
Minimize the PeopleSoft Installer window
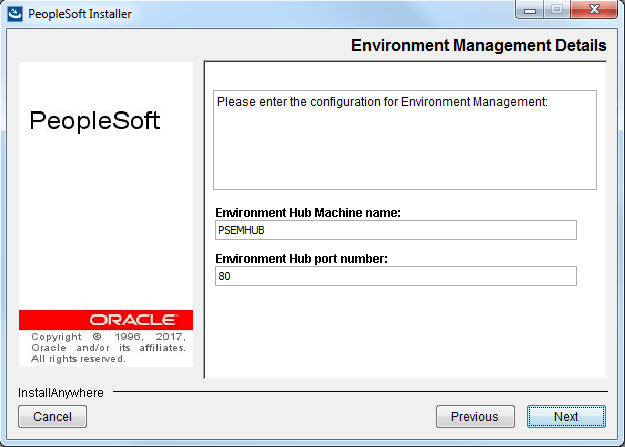coord(530,10)
